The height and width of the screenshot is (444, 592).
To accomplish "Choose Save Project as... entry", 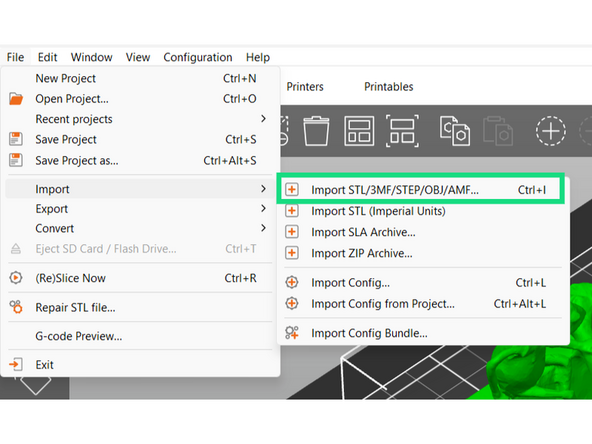I will pyautogui.click(x=140, y=160).
